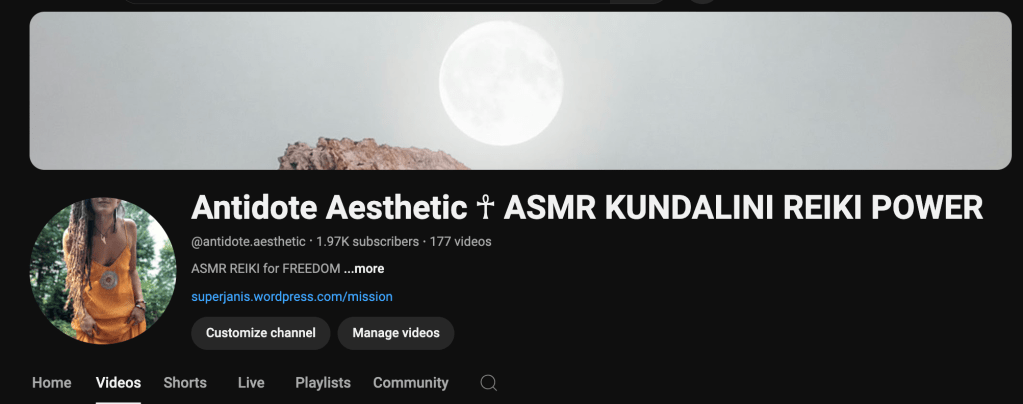Viewport: 1023px width, 404px height.
Task: Click the Manage videos button
Action: pyautogui.click(x=395, y=333)
